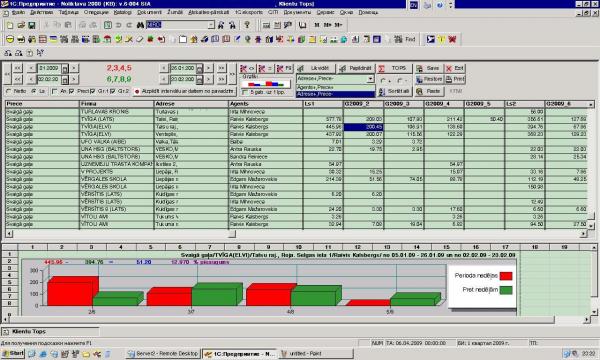Open the Dokumenti menu
Screen dimensions: 600x360
tap(149, 12)
